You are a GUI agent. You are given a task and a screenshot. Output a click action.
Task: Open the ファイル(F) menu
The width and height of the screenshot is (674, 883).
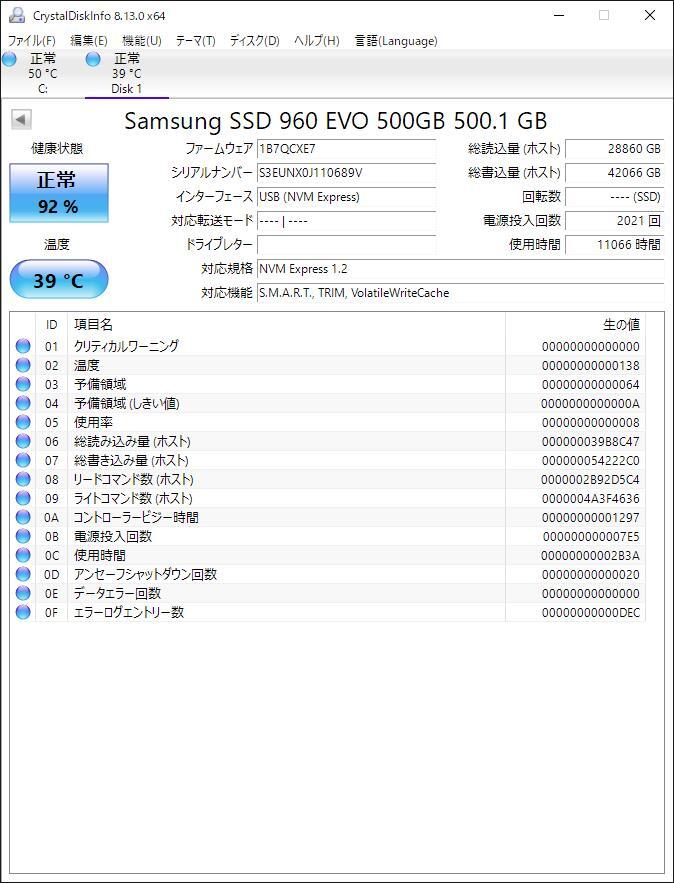coord(32,41)
